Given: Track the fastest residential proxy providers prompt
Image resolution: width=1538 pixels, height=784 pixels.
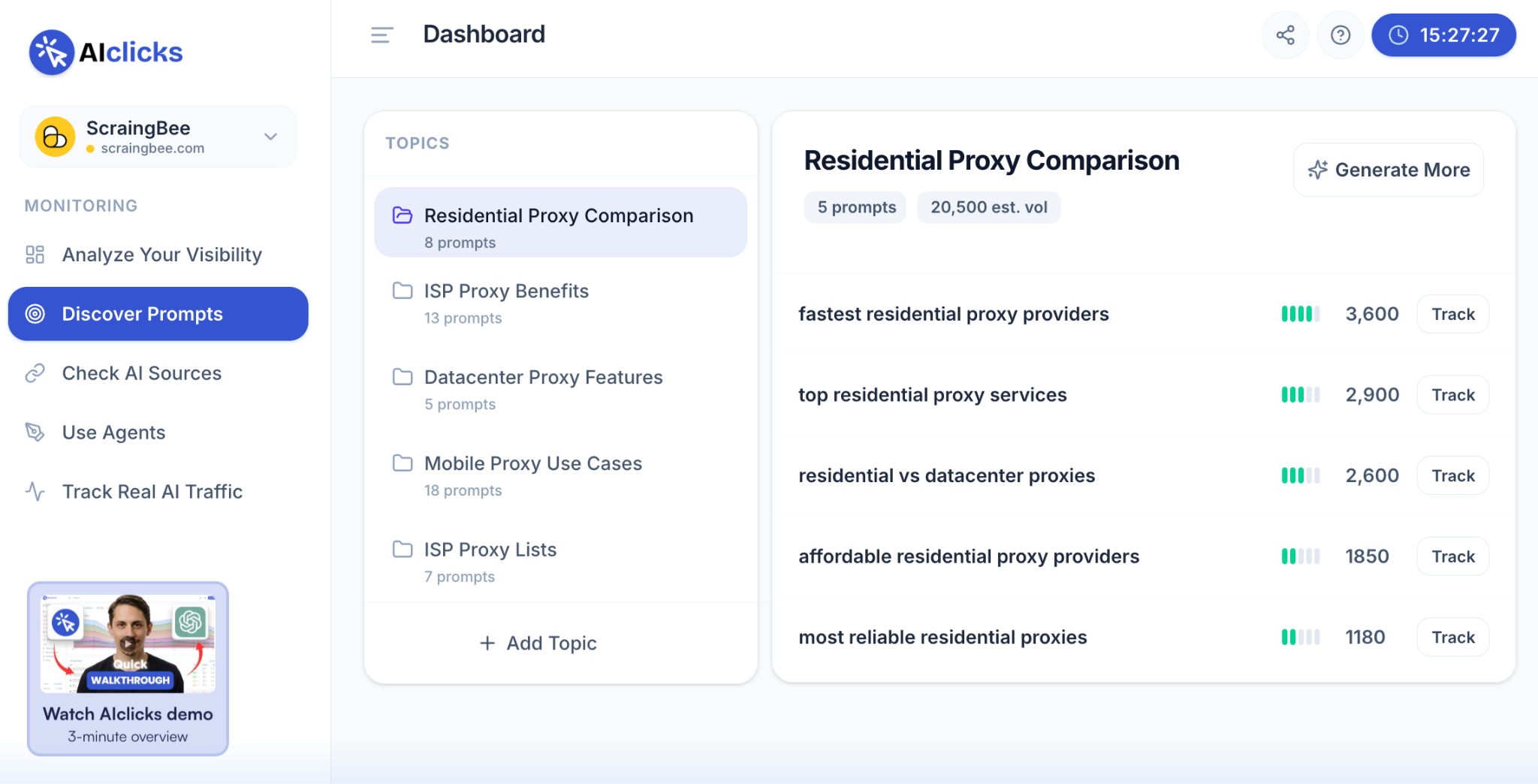Looking at the screenshot, I should [x=1452, y=315].
